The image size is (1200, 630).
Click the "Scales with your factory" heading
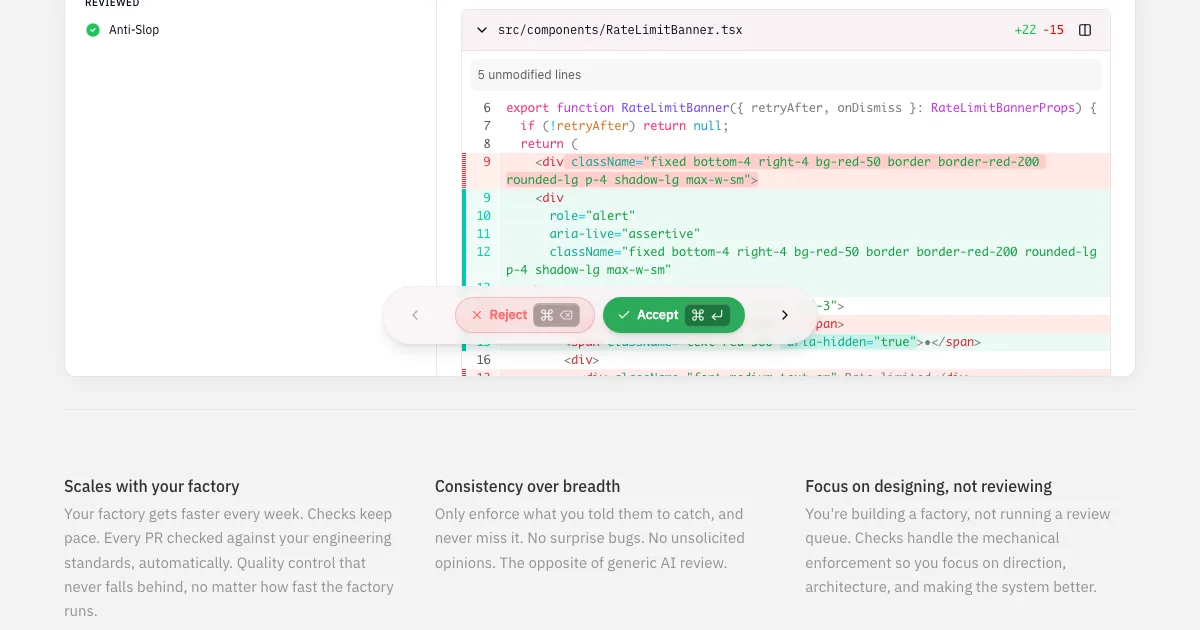pos(152,486)
